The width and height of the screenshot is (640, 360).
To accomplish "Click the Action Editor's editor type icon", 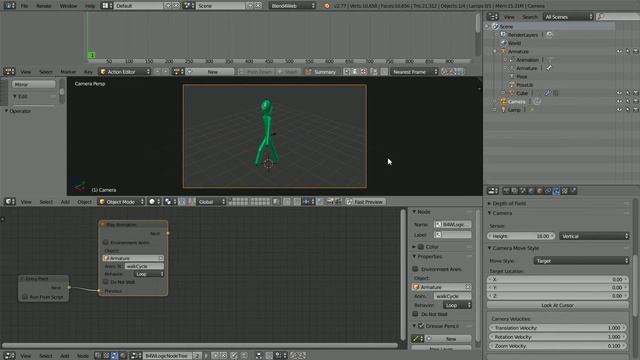I will pyautogui.click(x=9, y=72).
